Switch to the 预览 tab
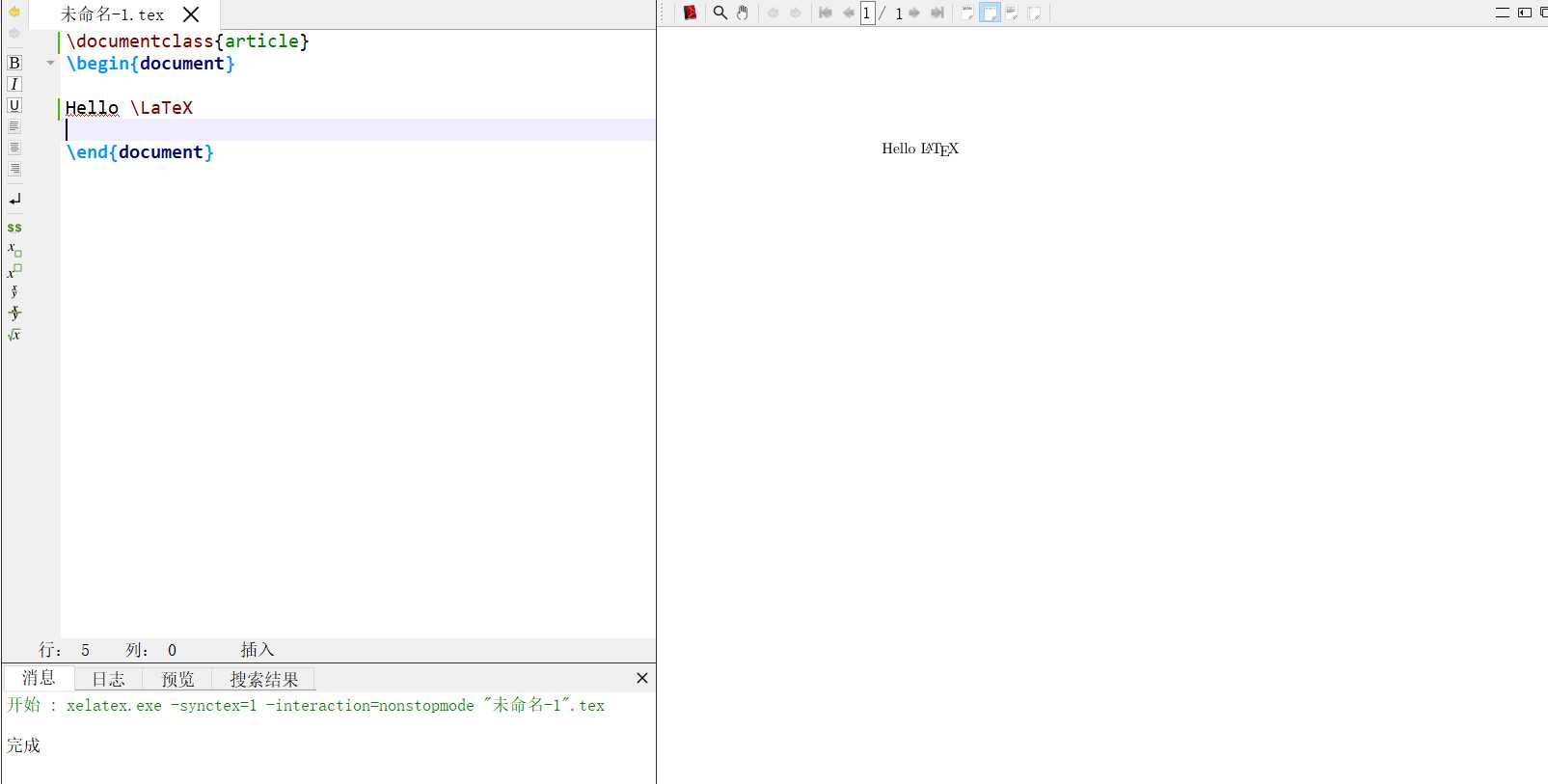This screenshot has height=784, width=1548. coord(177,679)
